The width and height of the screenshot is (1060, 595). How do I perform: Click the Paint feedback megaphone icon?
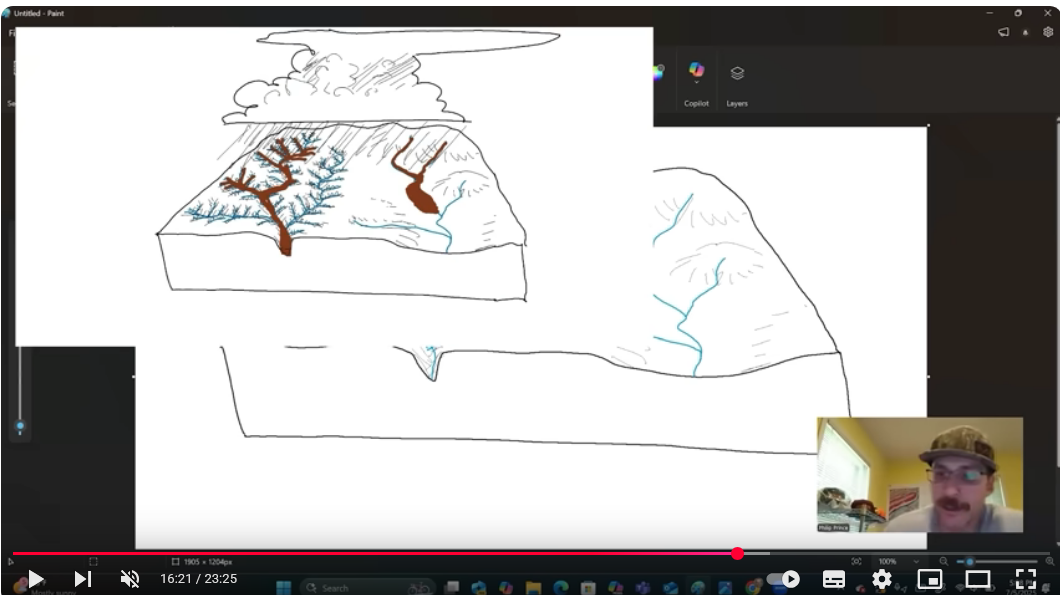click(x=1003, y=32)
